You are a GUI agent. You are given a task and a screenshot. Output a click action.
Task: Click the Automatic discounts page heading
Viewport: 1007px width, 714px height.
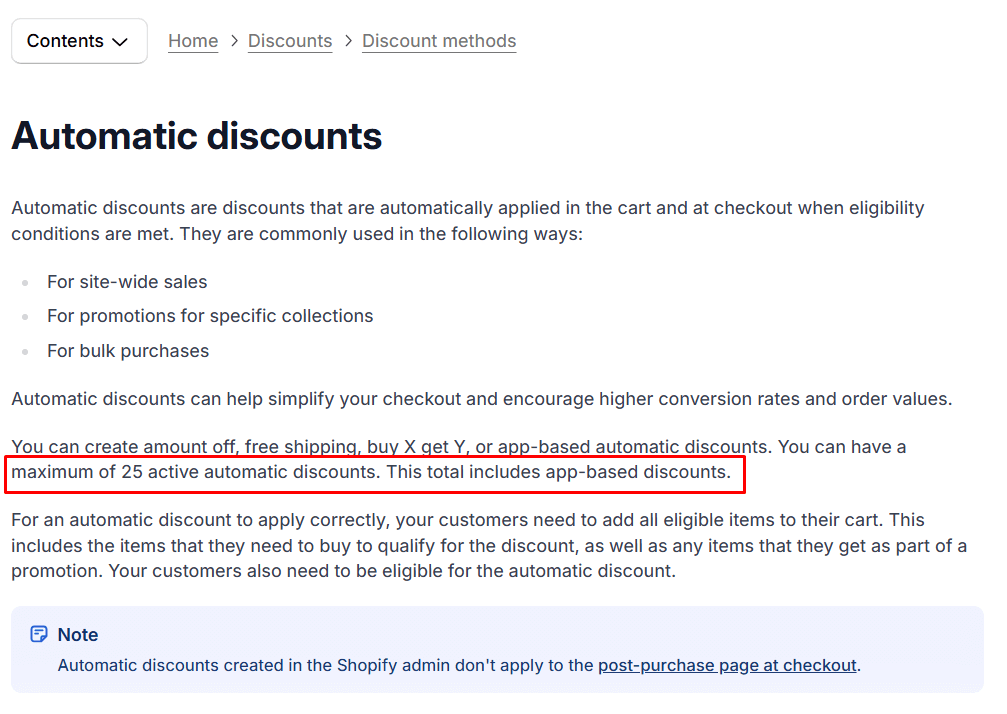[x=196, y=135]
